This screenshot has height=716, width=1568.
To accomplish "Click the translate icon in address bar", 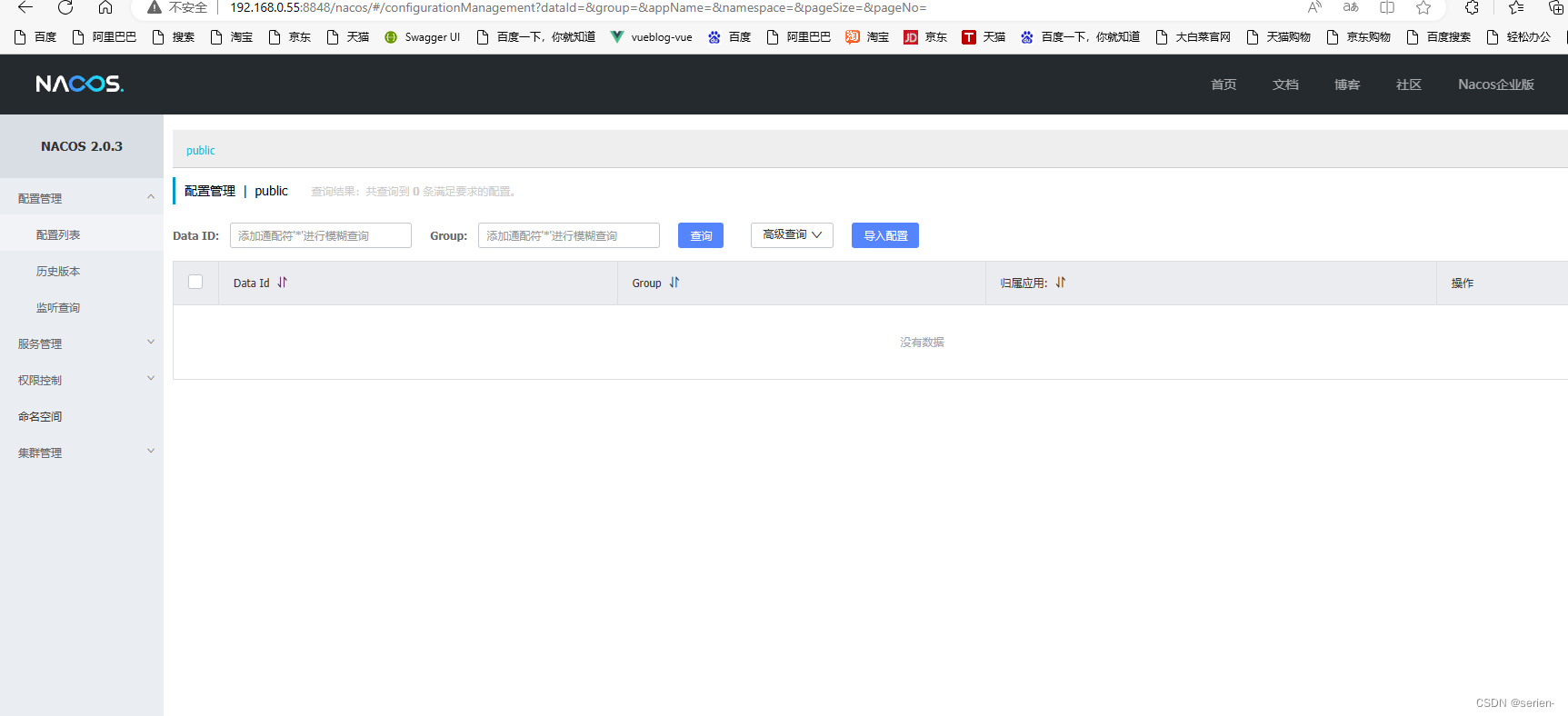I will [x=1351, y=7].
